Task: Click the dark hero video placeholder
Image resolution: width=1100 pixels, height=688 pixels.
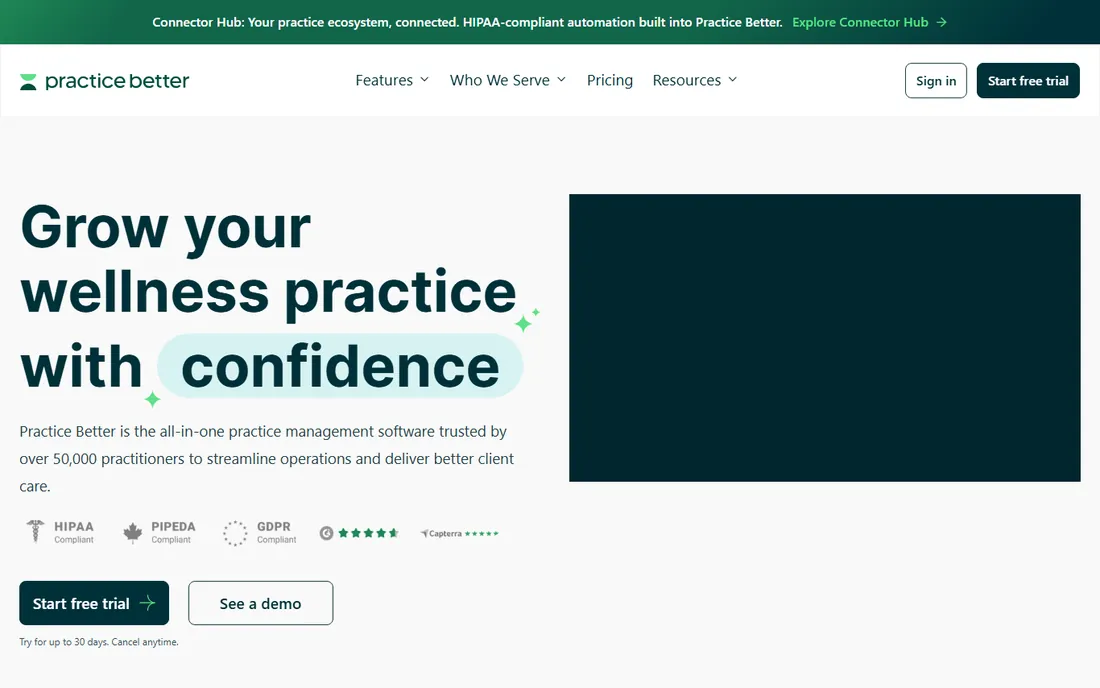Action: [x=824, y=338]
